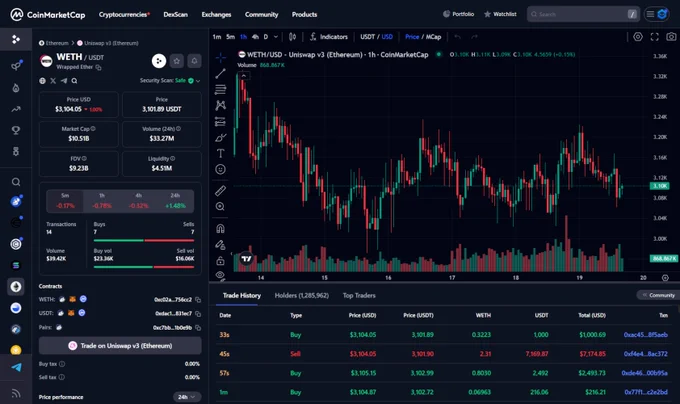The height and width of the screenshot is (404, 680).
Task: Open transaction link 0xac45...8f5aeb
Action: pos(646,335)
